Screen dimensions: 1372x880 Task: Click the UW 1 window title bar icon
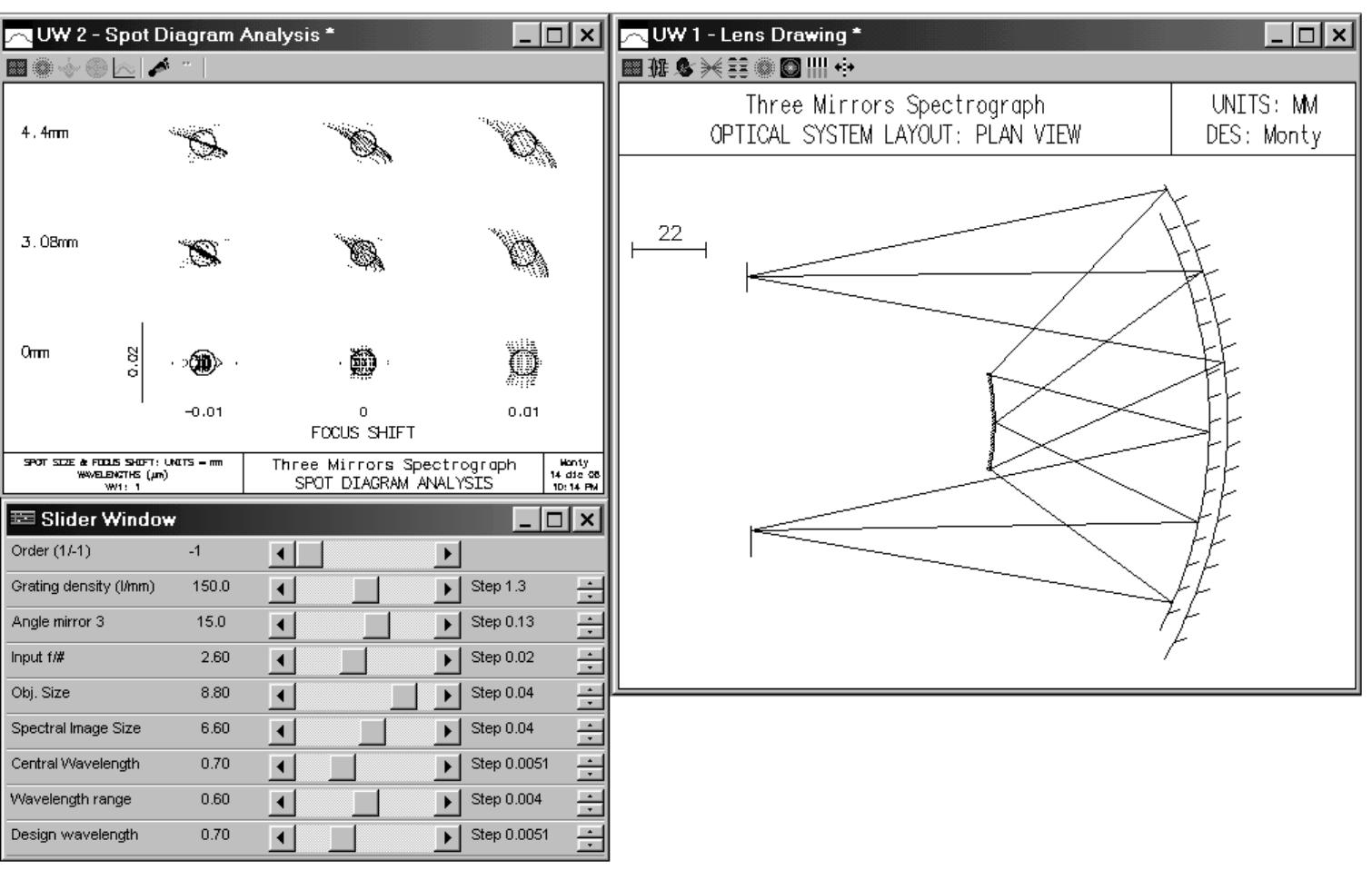point(634,36)
